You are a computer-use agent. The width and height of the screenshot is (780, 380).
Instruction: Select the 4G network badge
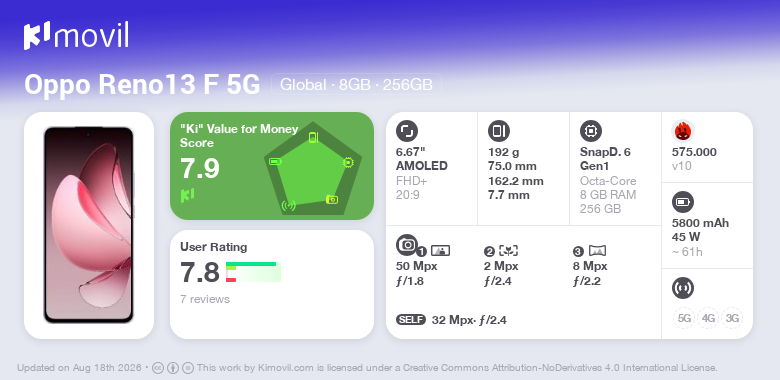708,318
